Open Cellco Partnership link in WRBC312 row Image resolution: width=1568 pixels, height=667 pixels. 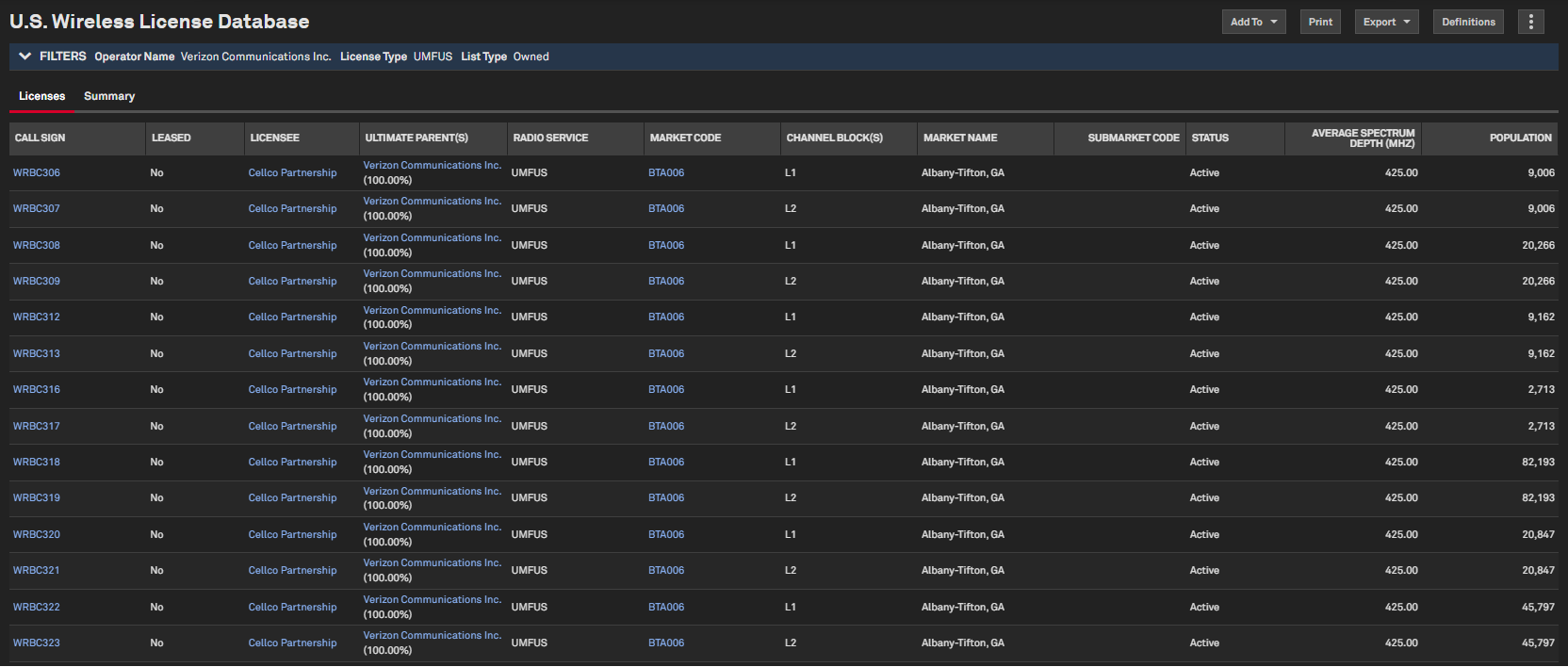point(292,317)
